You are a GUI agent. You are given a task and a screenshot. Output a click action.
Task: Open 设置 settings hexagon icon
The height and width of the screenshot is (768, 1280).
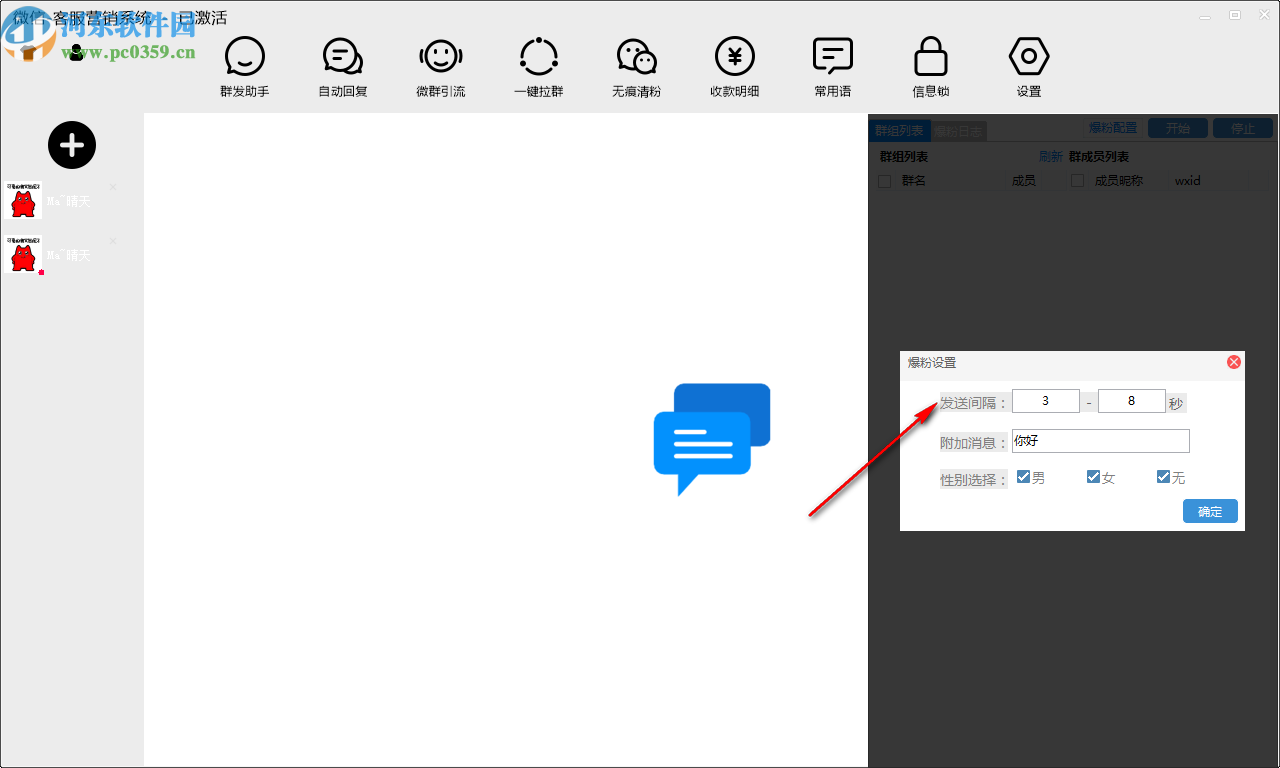(x=1028, y=58)
